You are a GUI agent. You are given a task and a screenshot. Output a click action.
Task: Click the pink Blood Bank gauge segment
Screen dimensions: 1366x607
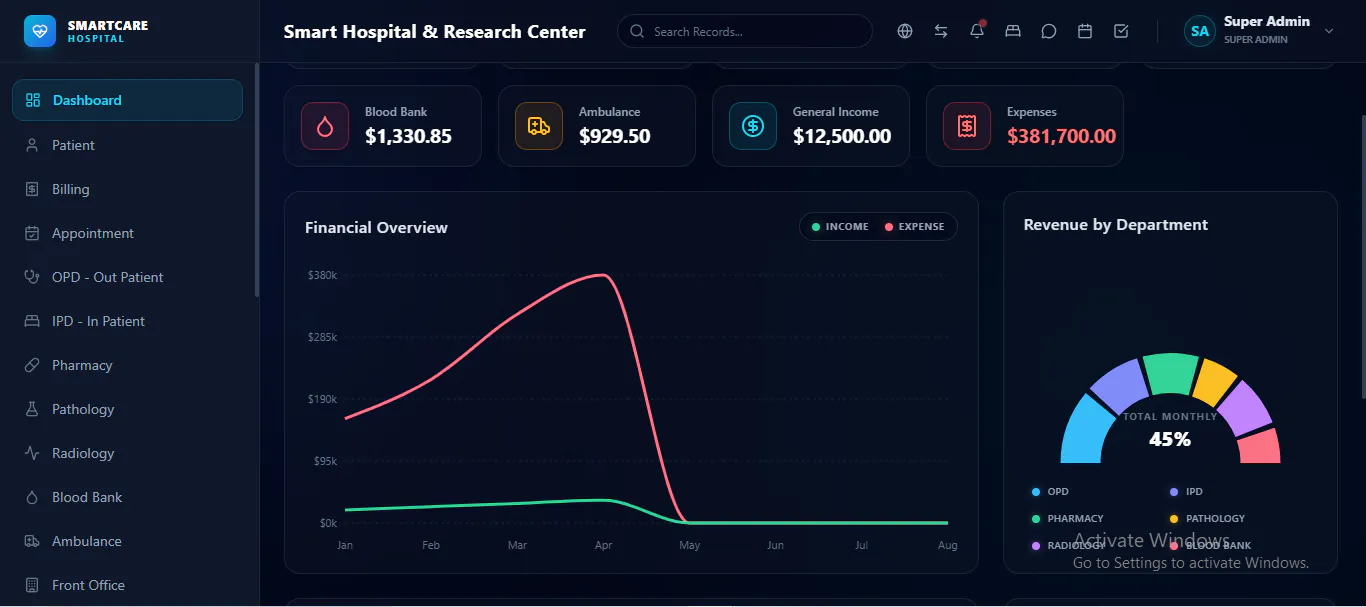(1262, 447)
